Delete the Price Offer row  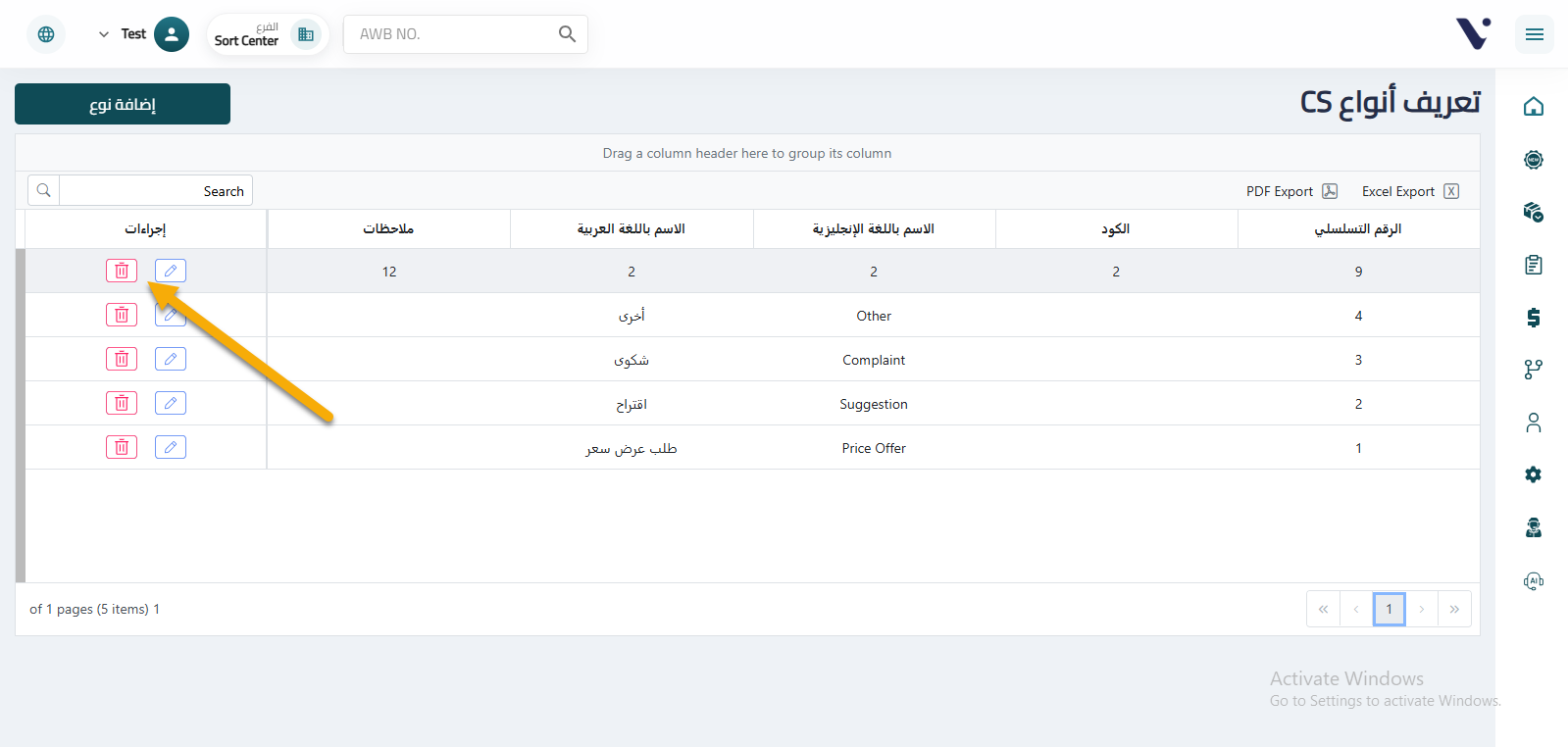pyautogui.click(x=122, y=447)
